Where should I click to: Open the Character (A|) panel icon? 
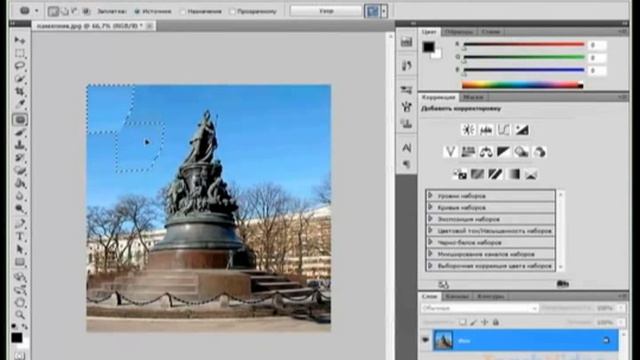pos(407,148)
